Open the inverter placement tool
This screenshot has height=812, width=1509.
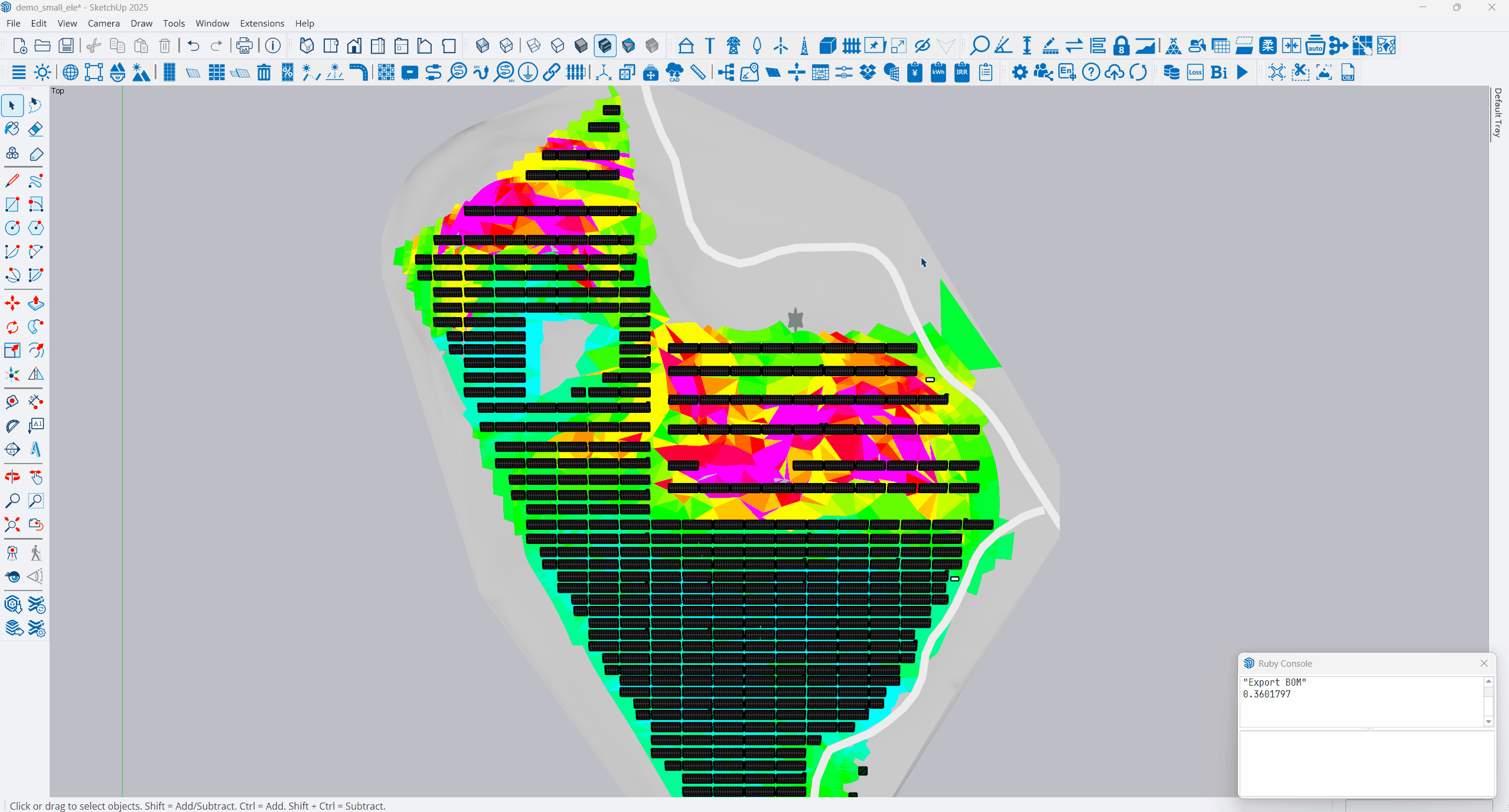coord(409,73)
